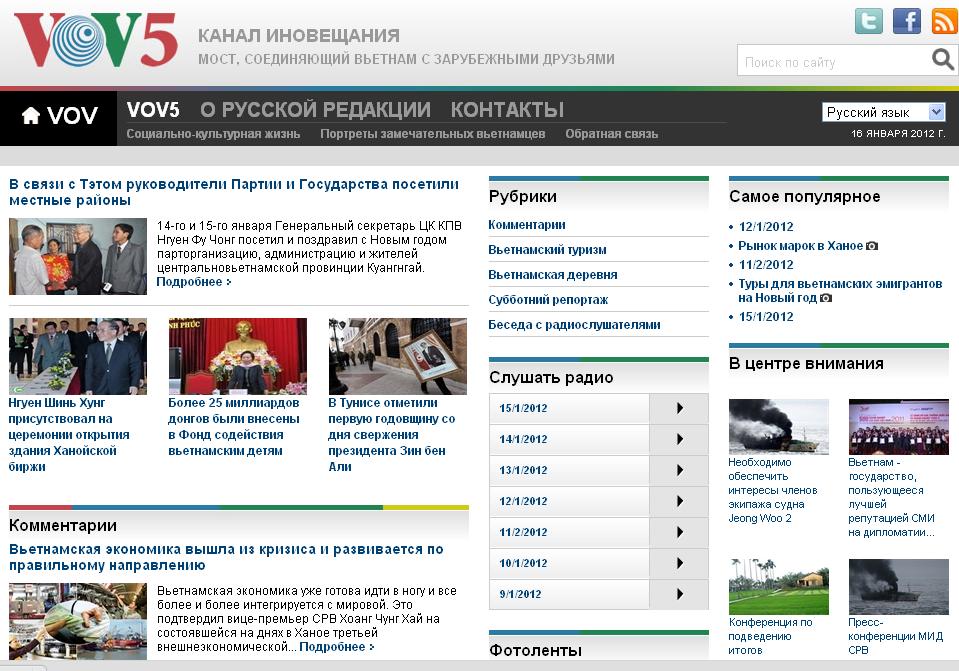Click the search magnifier icon
The image size is (959, 671).
[941, 60]
